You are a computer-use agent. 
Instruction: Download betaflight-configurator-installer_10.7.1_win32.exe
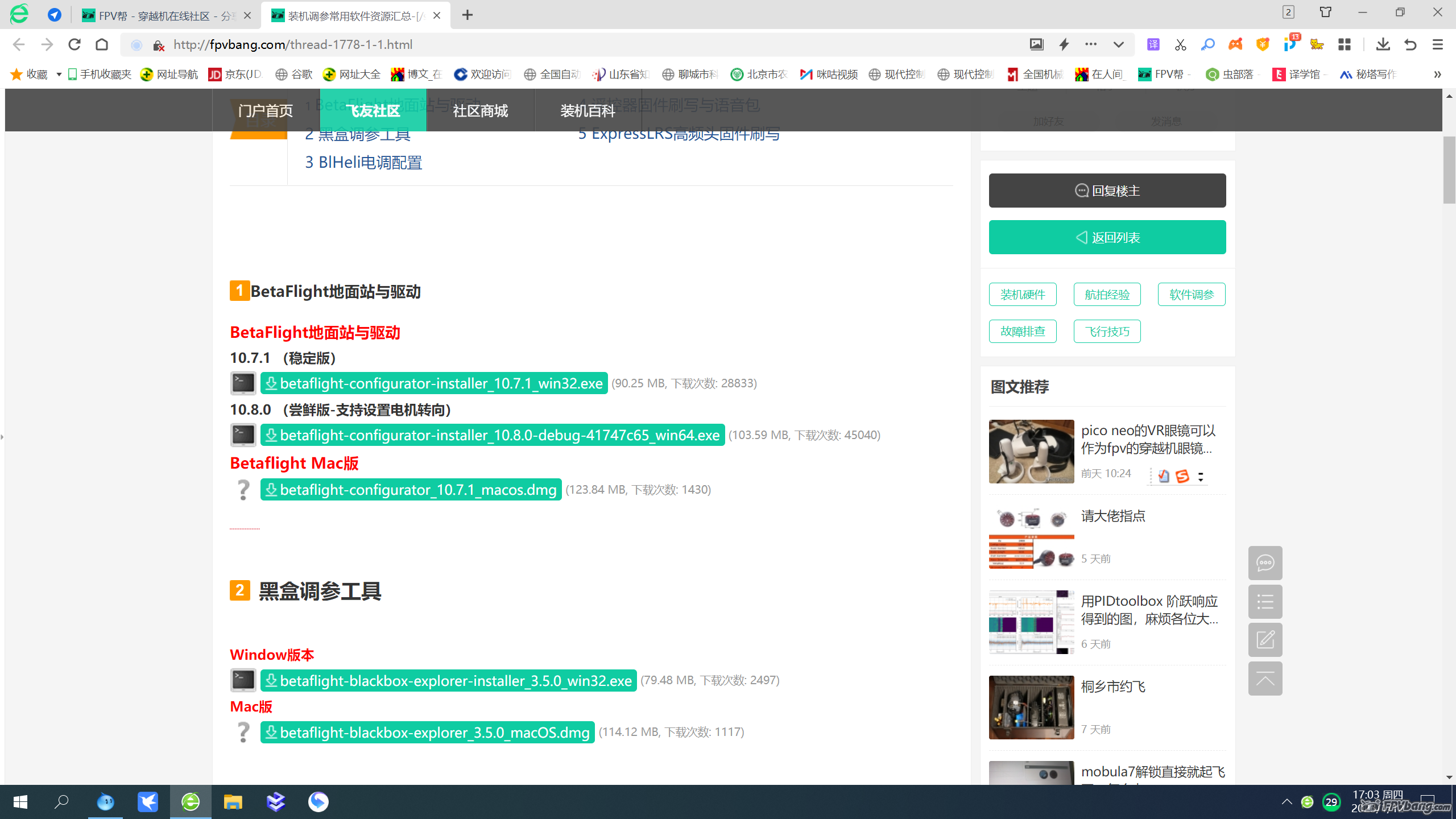point(434,383)
